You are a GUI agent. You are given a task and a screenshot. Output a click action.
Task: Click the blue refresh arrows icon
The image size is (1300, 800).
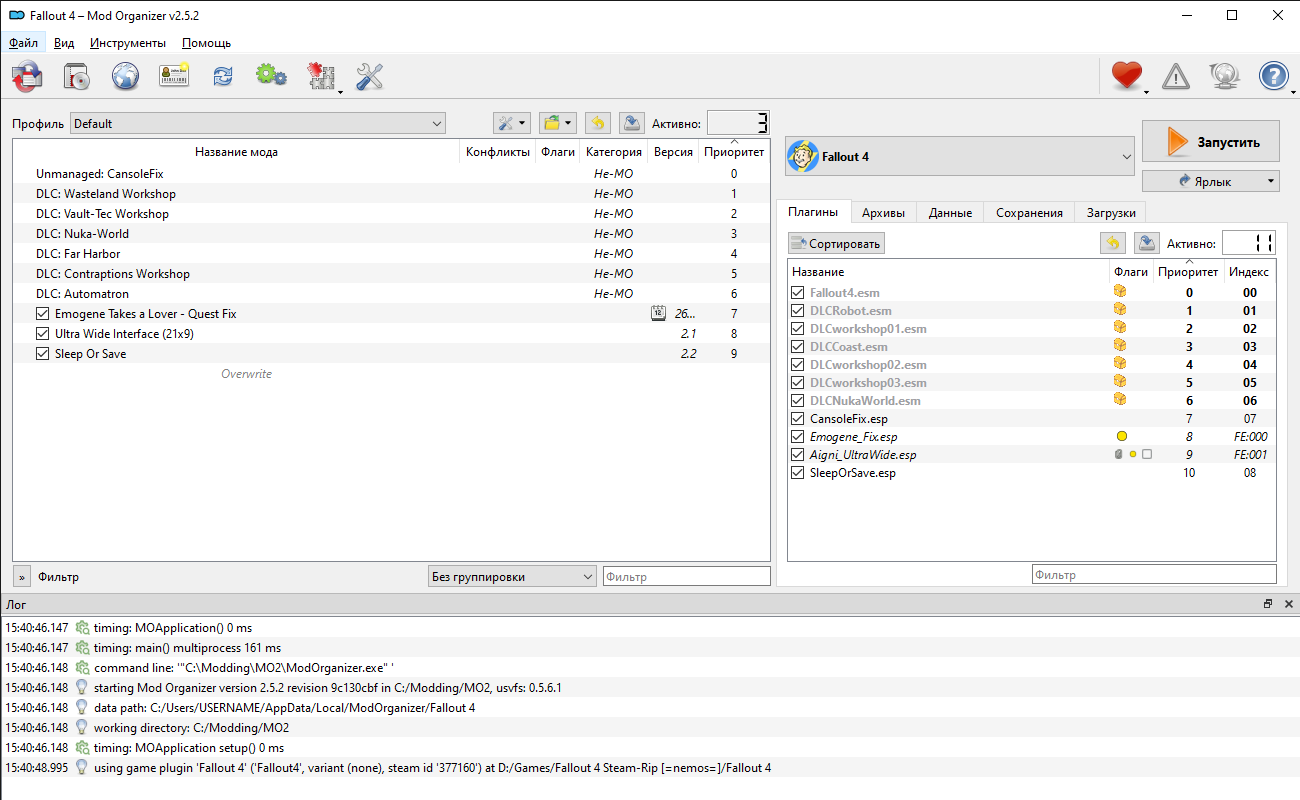pyautogui.click(x=222, y=76)
